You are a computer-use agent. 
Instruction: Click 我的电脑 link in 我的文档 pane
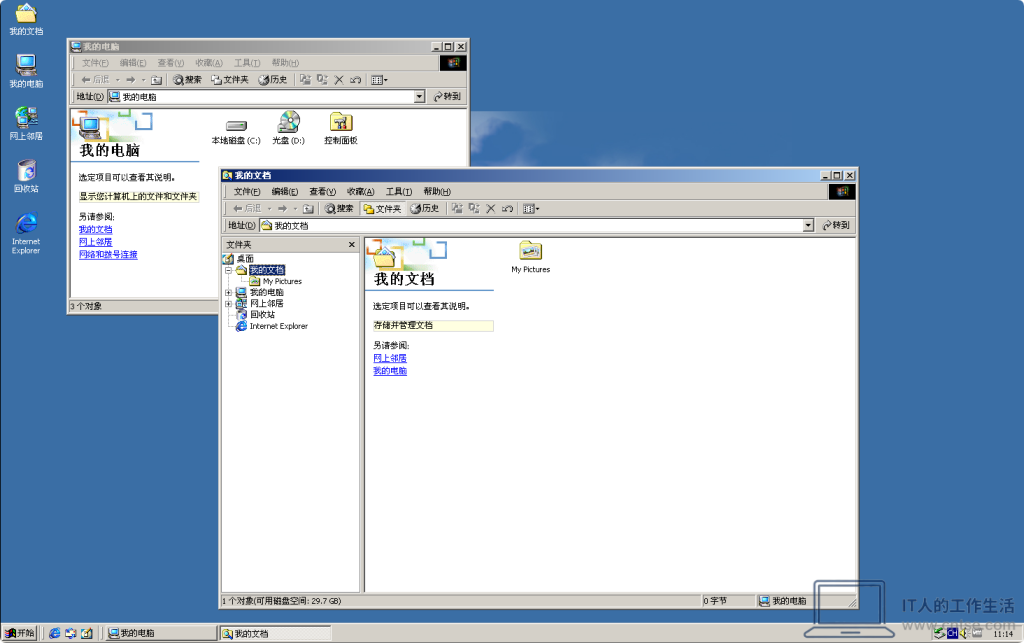390,371
